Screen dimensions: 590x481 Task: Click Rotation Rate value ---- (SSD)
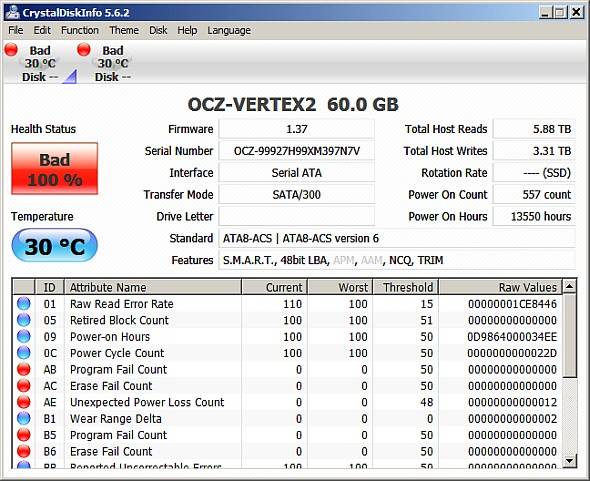(x=534, y=173)
